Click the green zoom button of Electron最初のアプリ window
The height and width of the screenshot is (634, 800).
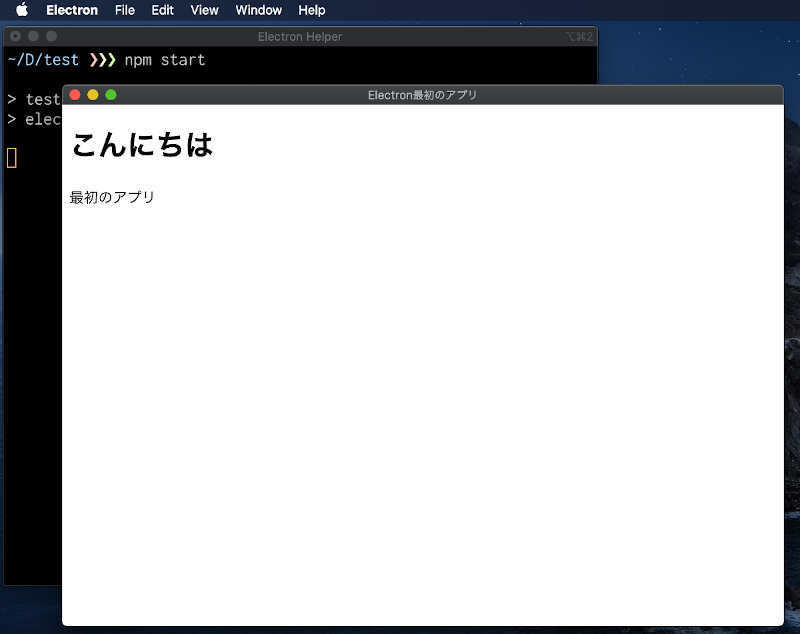(x=110, y=94)
